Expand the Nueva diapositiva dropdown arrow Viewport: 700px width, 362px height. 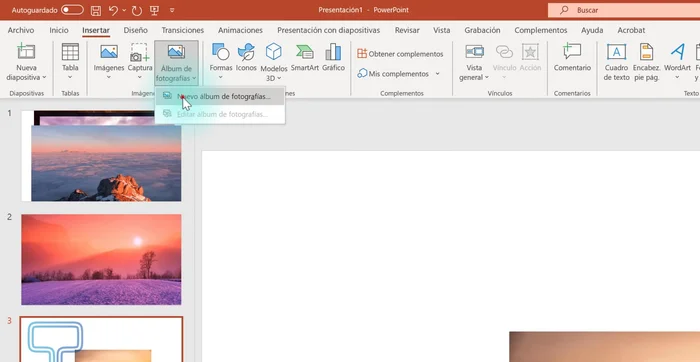pyautogui.click(x=44, y=78)
